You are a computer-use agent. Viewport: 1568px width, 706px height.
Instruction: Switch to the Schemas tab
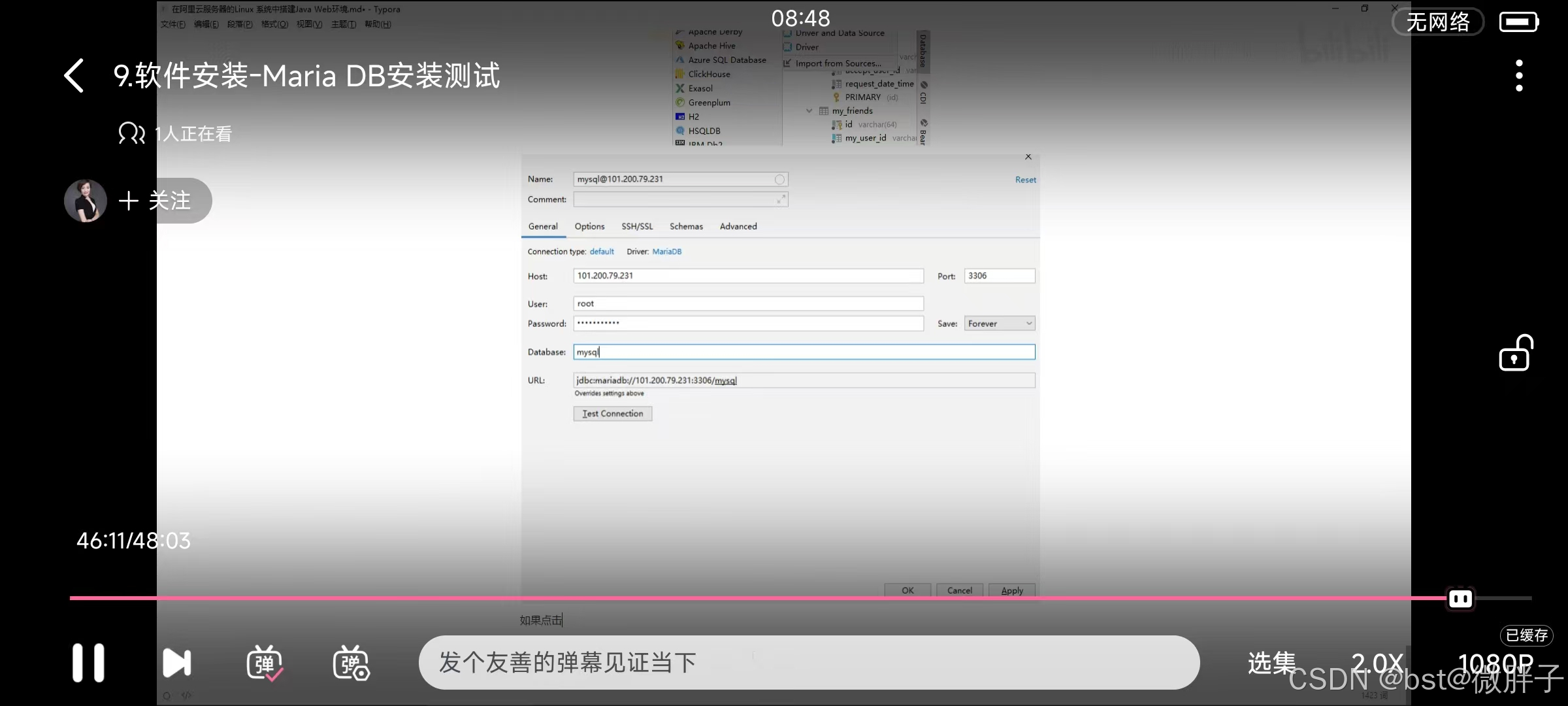[686, 226]
